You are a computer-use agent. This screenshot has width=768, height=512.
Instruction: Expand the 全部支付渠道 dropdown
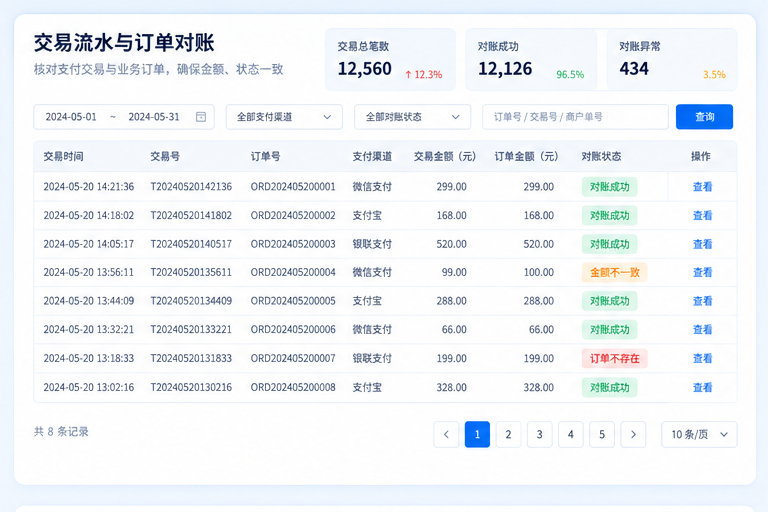[x=284, y=117]
